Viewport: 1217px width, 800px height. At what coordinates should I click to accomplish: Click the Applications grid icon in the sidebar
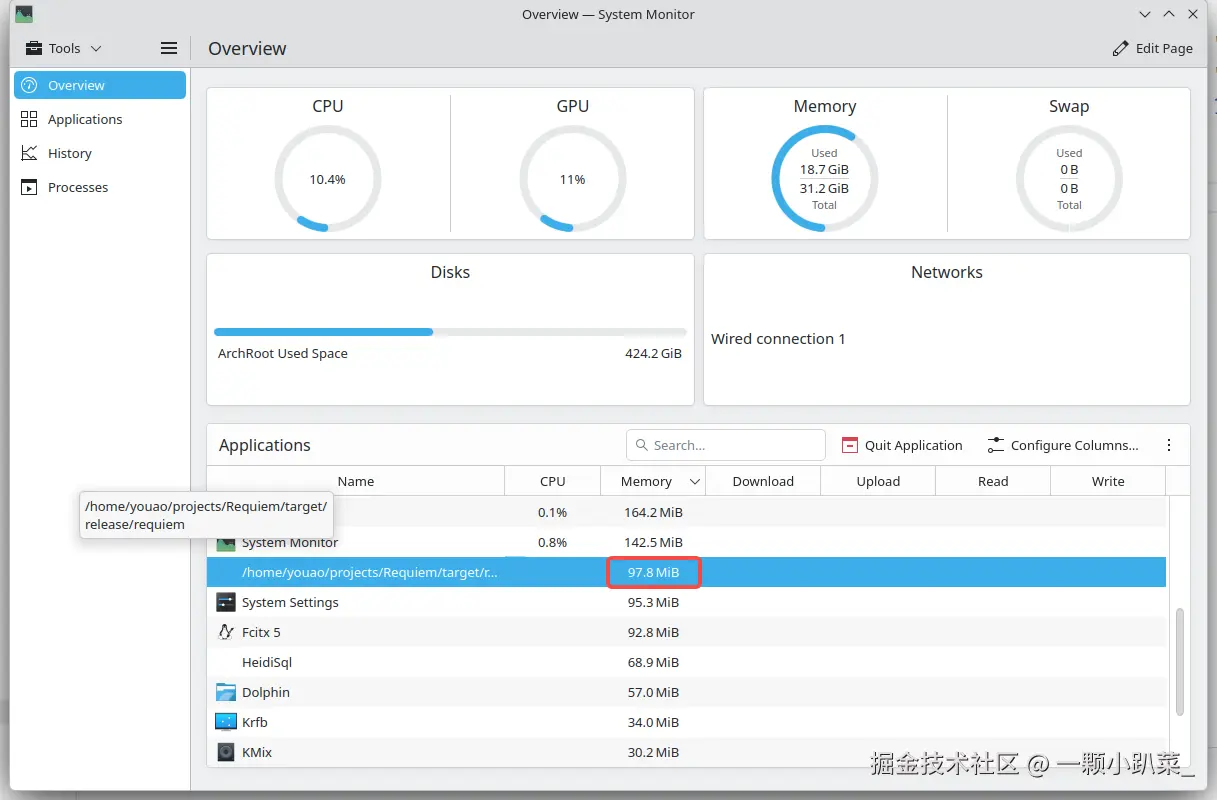[29, 119]
